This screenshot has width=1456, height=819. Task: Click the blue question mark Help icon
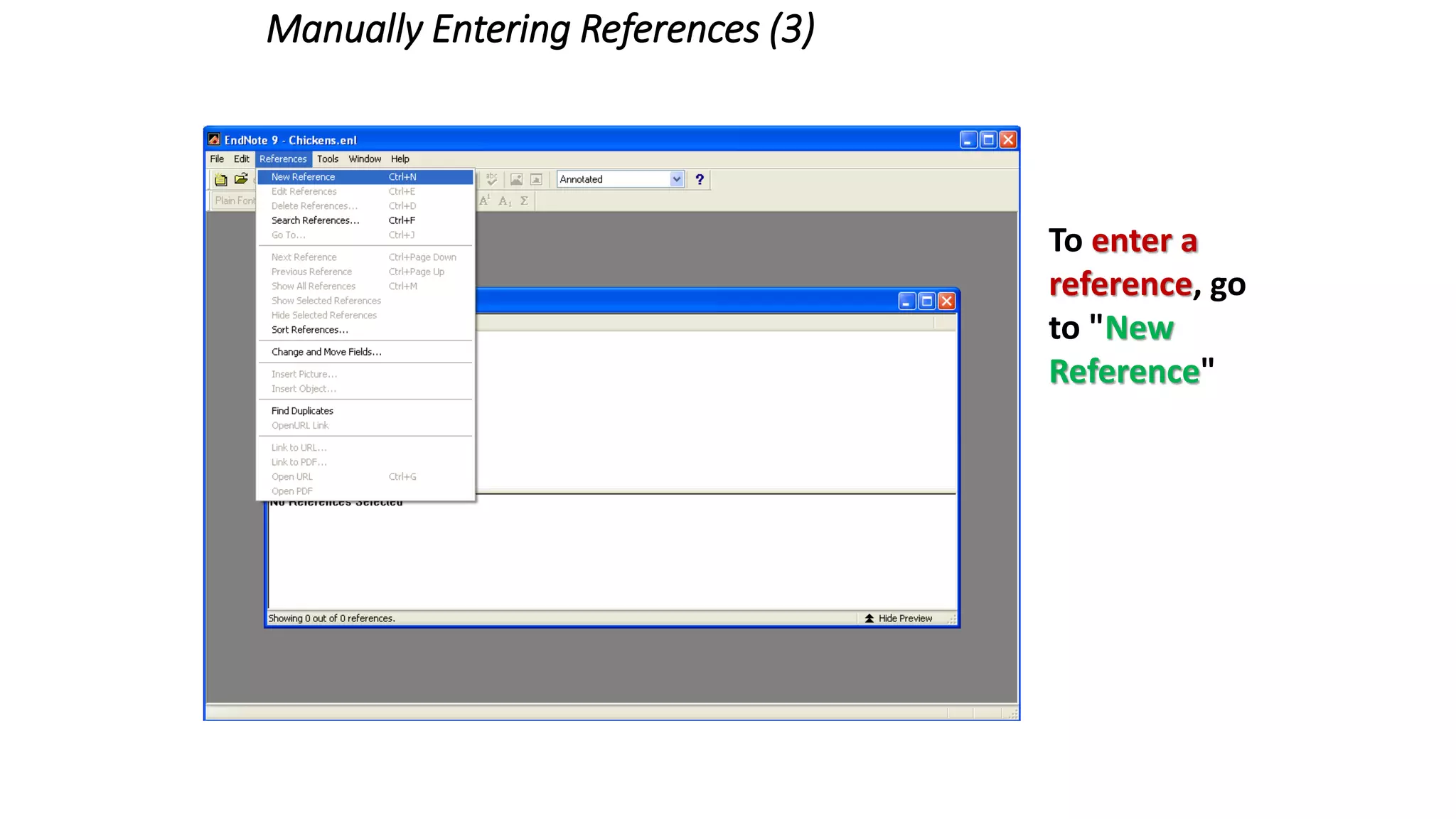click(700, 179)
